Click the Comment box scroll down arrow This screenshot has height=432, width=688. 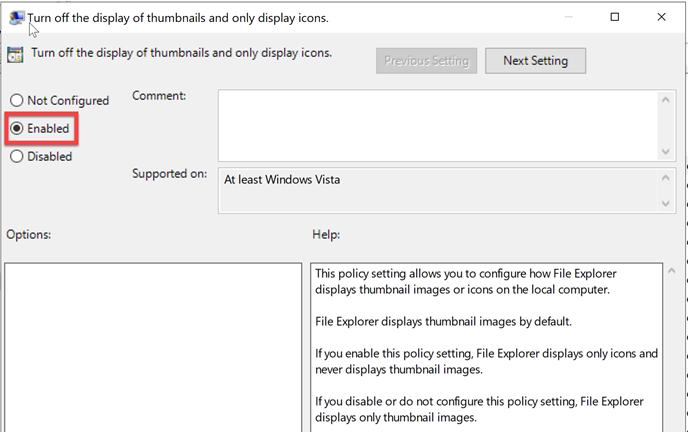tap(666, 152)
